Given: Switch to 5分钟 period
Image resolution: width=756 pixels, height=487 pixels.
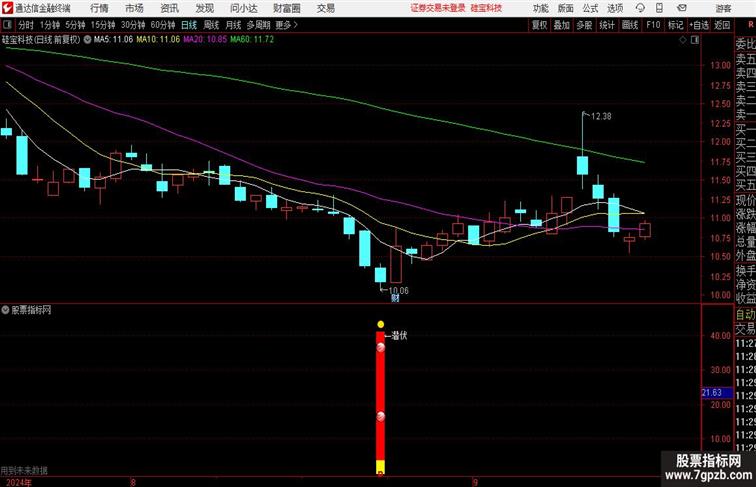Looking at the screenshot, I should tap(75, 25).
